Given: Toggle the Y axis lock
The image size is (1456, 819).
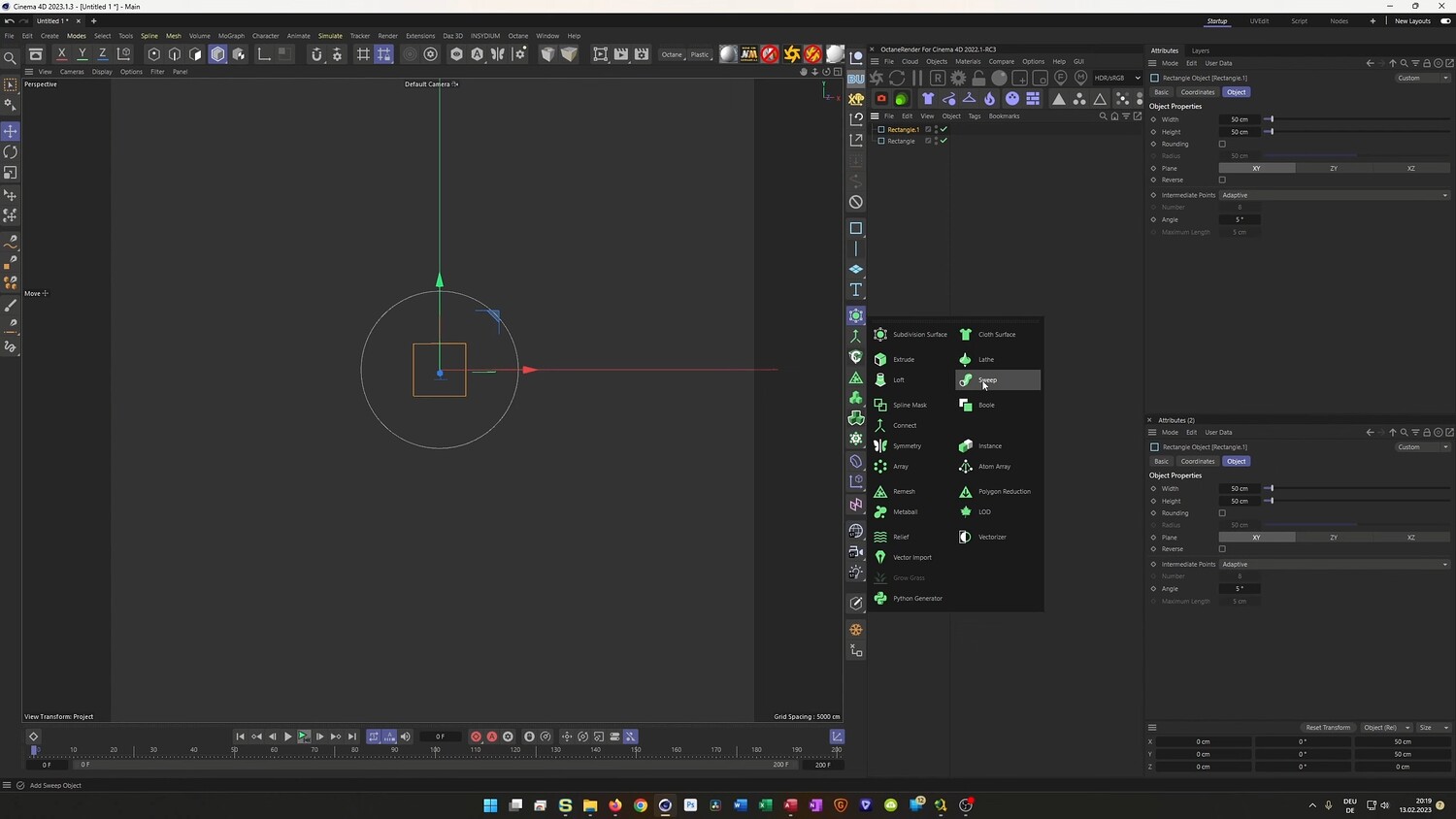Looking at the screenshot, I should [x=83, y=54].
